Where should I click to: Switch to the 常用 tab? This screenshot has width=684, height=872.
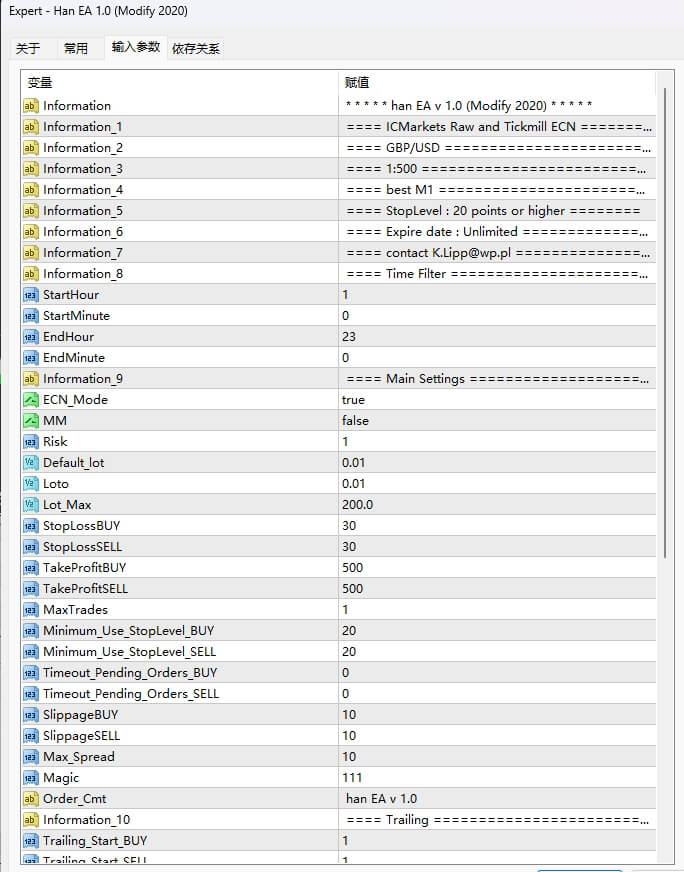click(76, 48)
